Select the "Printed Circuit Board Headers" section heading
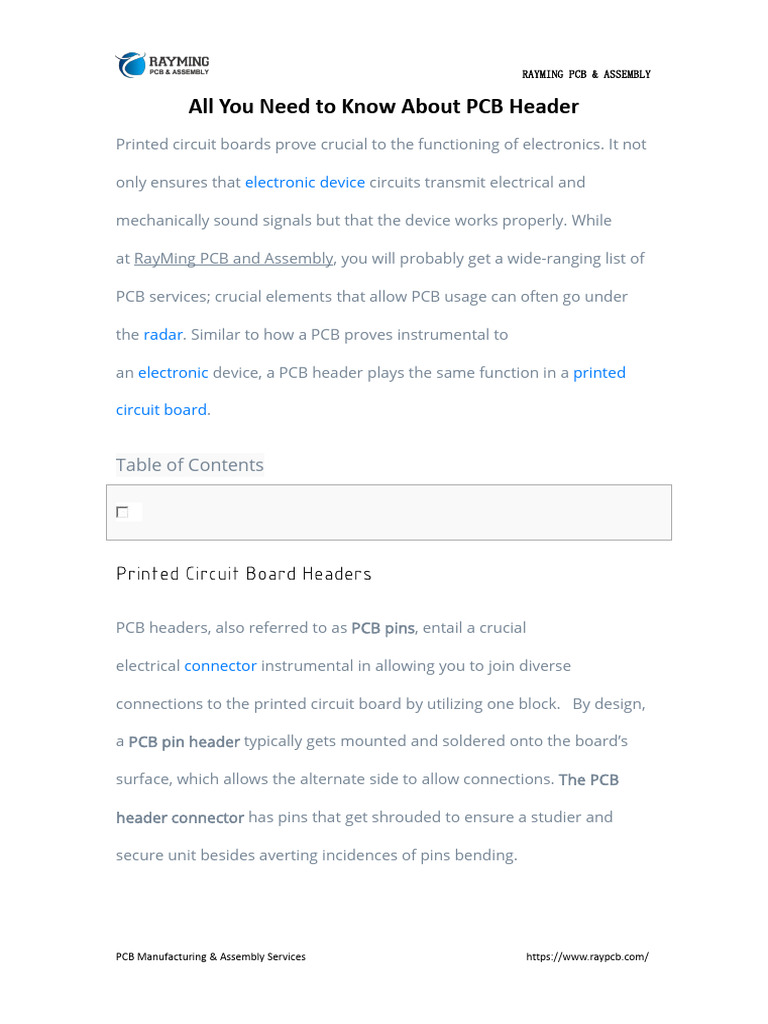This screenshot has width=768, height=1024. 244,574
